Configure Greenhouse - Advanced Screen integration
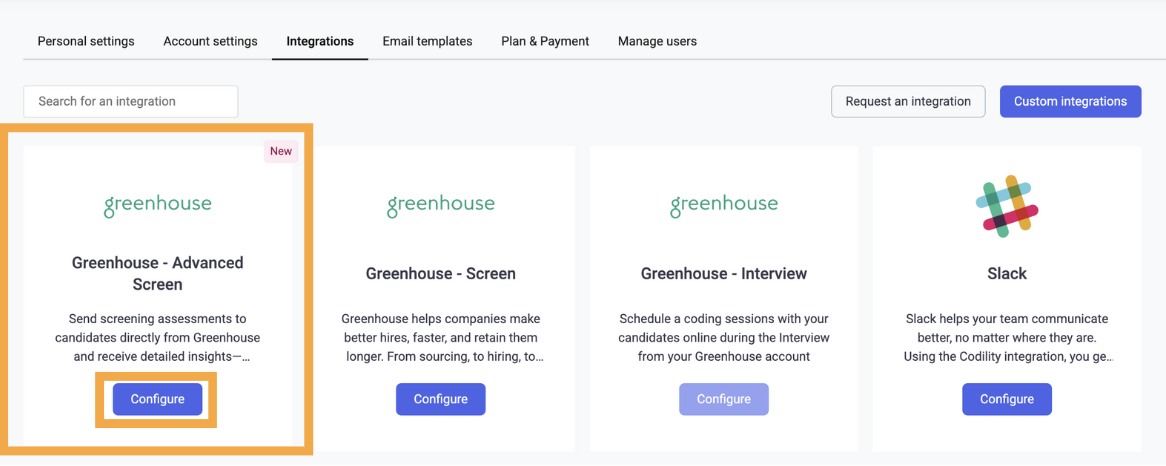 click(x=158, y=399)
